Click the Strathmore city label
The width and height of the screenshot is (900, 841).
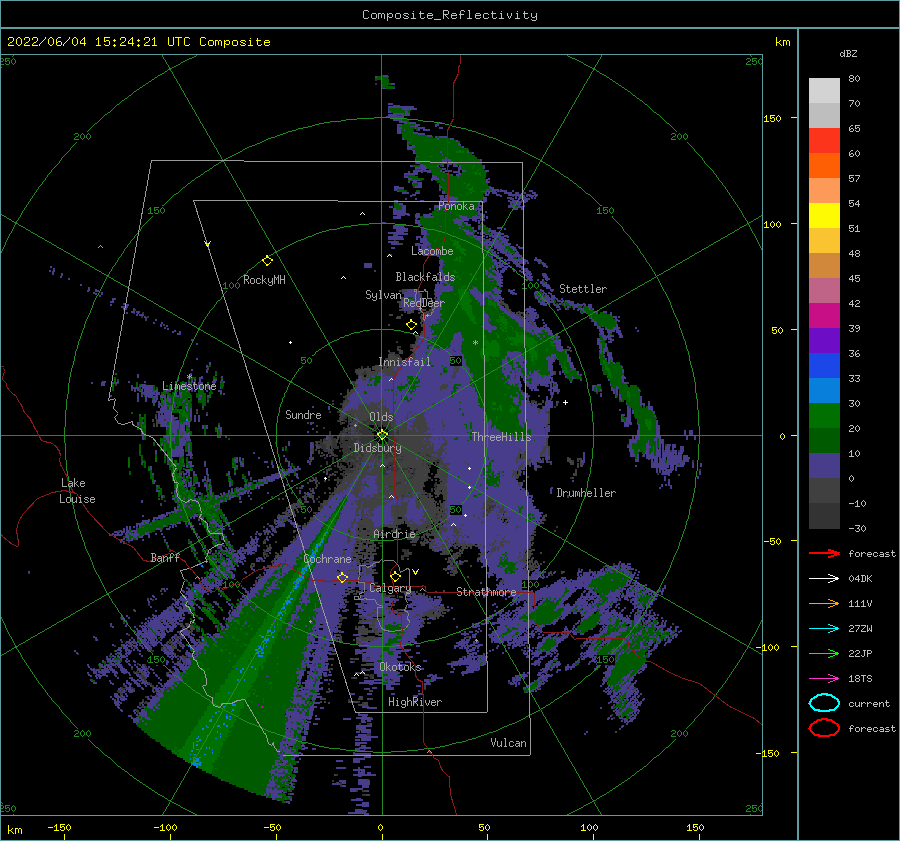486,592
